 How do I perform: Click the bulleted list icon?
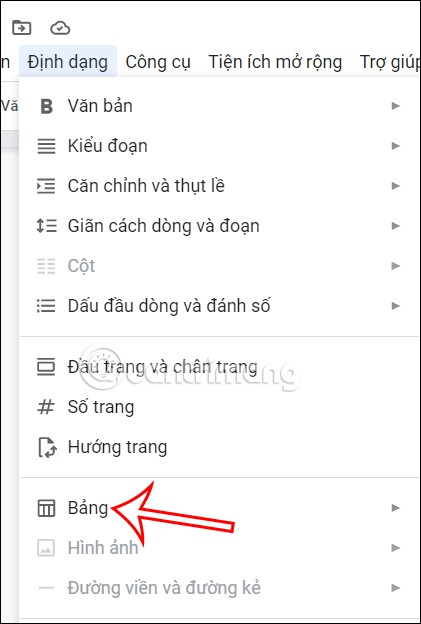pyautogui.click(x=46, y=306)
